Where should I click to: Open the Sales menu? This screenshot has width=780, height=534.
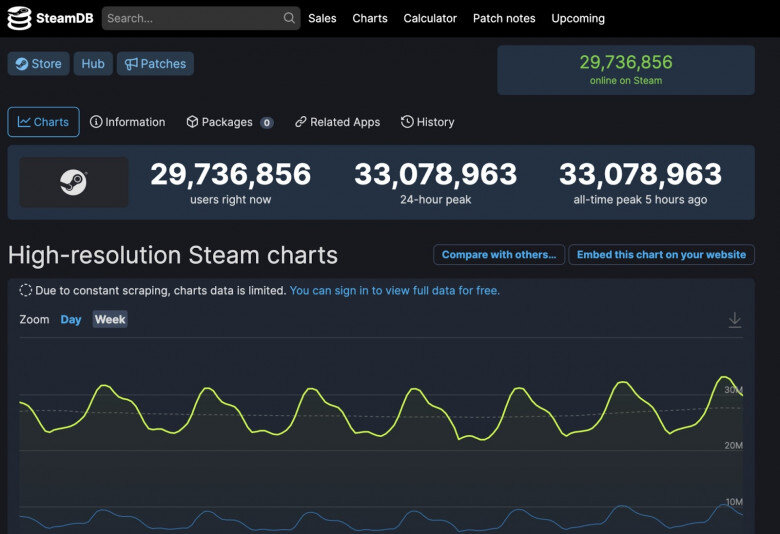(x=322, y=18)
